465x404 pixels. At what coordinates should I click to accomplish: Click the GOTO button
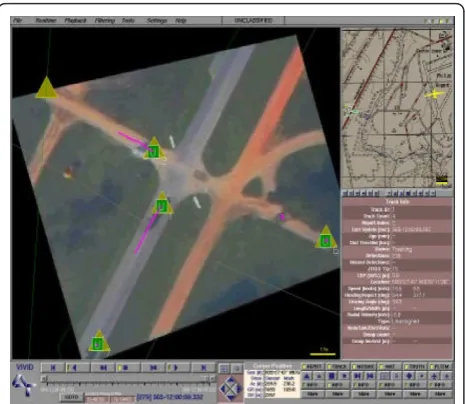click(x=71, y=397)
